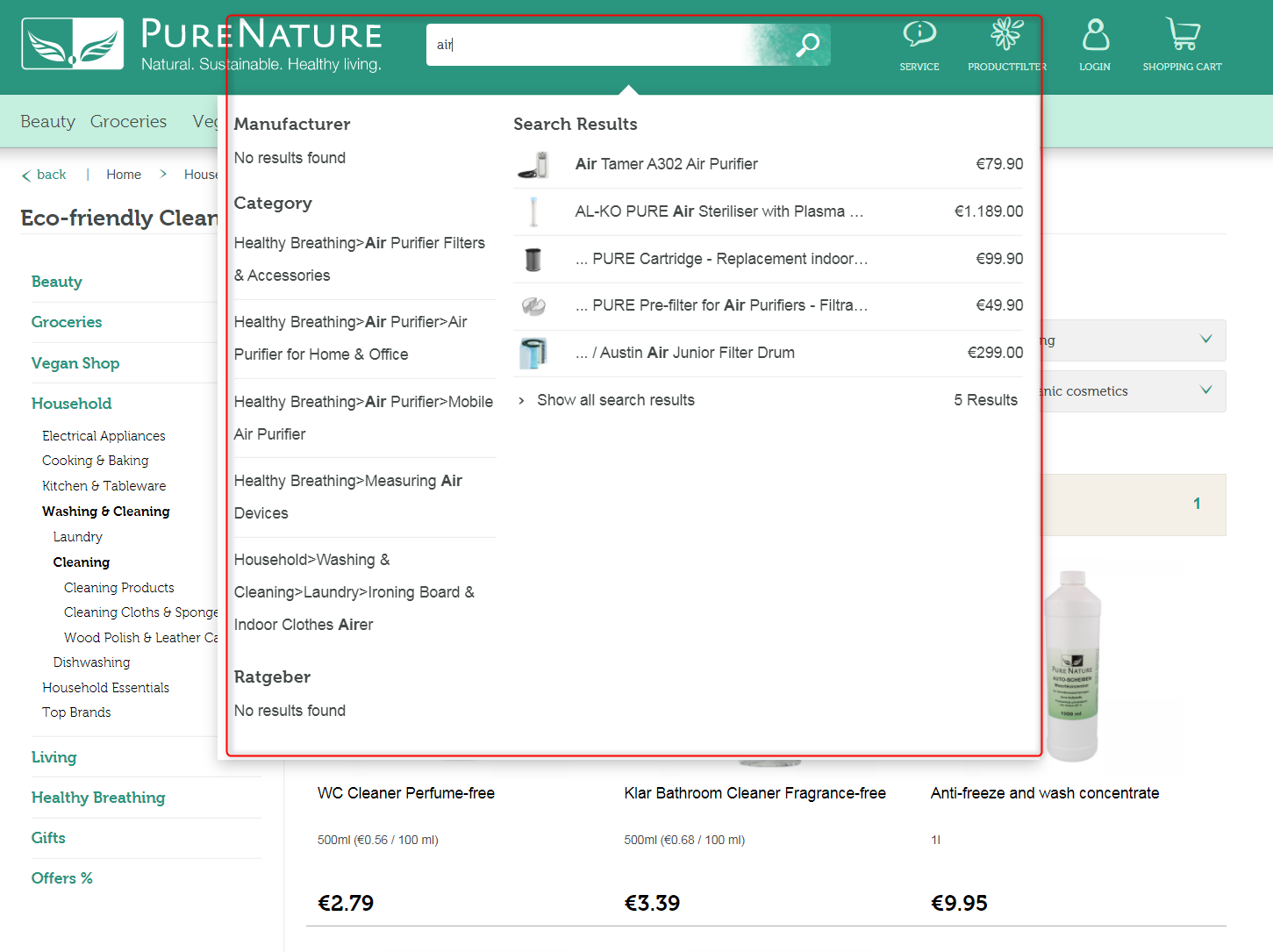The height and width of the screenshot is (952, 1273).
Task: Open the Service speech bubble icon
Action: coord(919,35)
